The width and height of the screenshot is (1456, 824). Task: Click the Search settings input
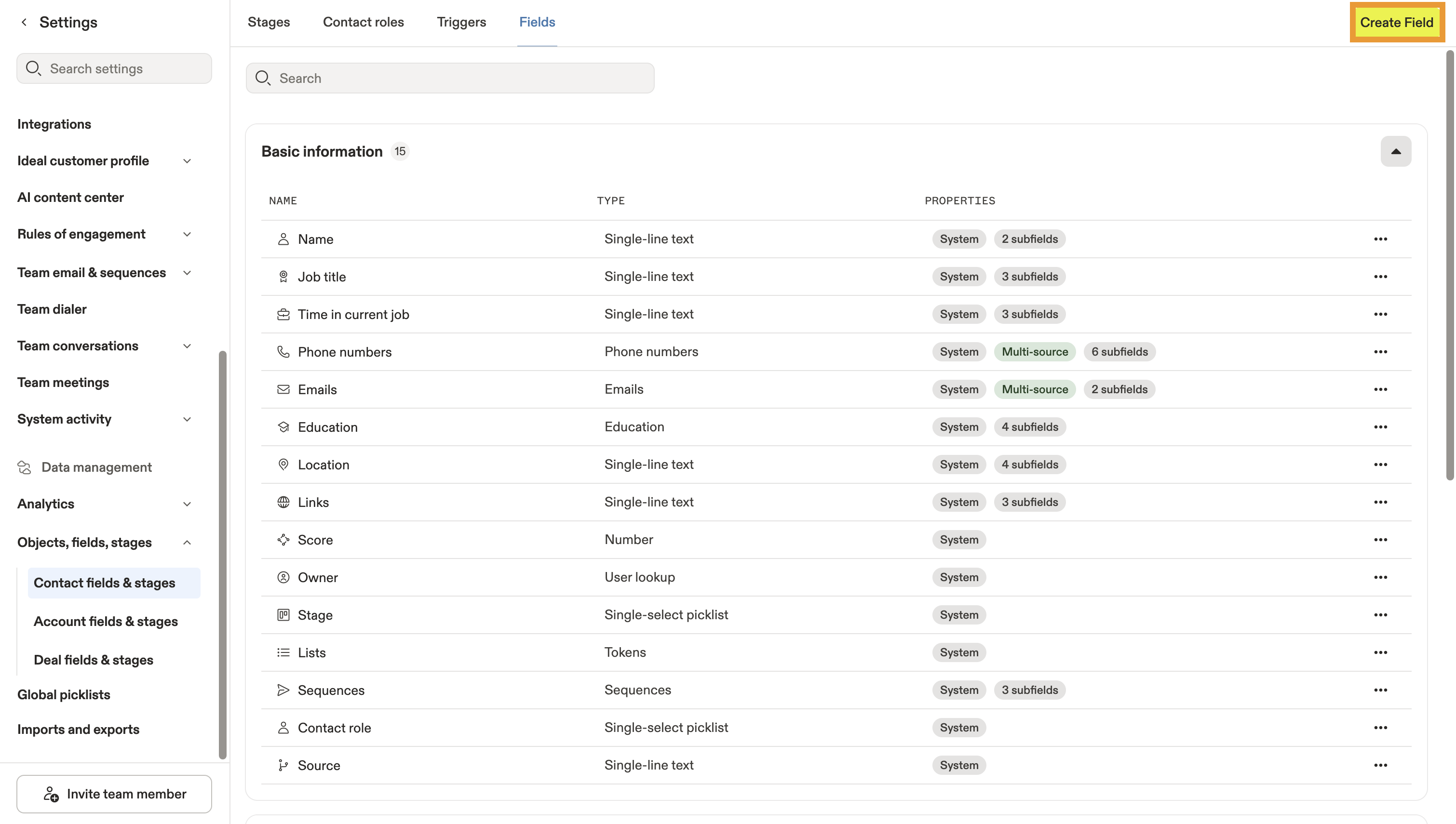pos(114,68)
